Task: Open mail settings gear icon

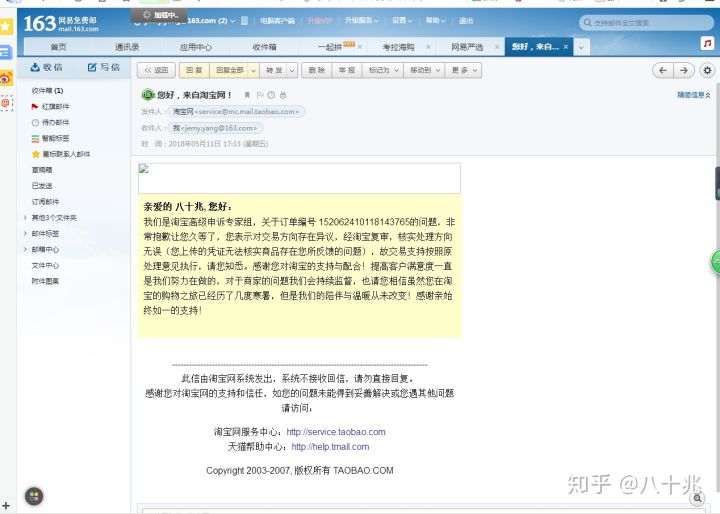Action: (707, 70)
